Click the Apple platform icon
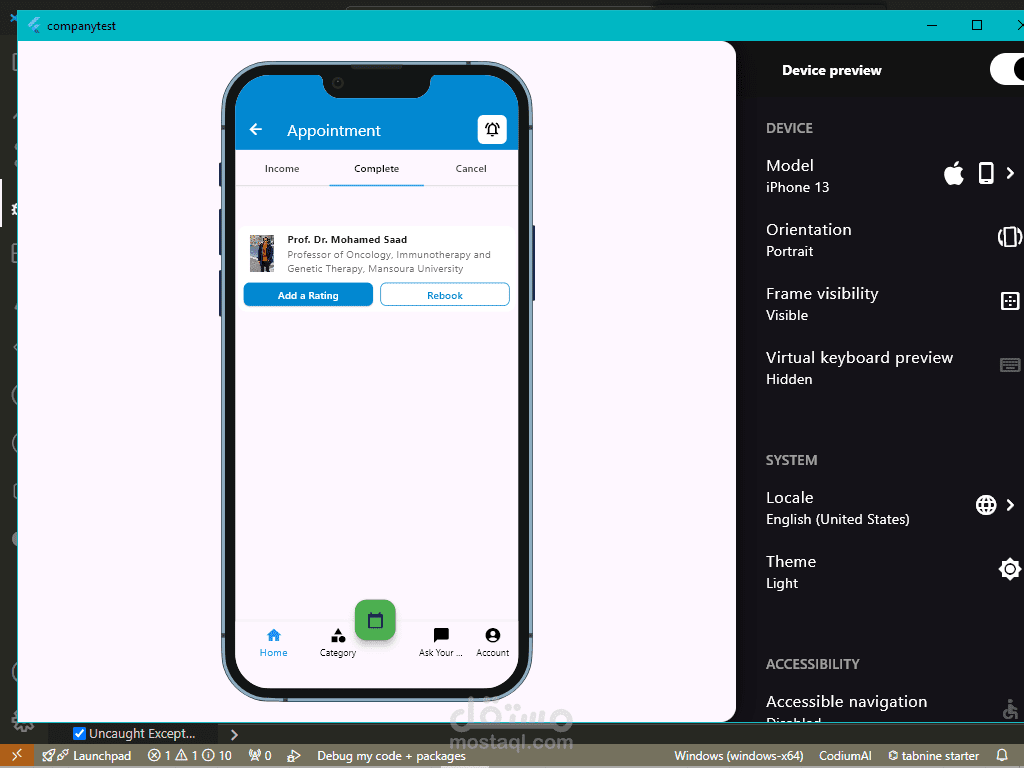The width and height of the screenshot is (1024, 768). click(953, 173)
